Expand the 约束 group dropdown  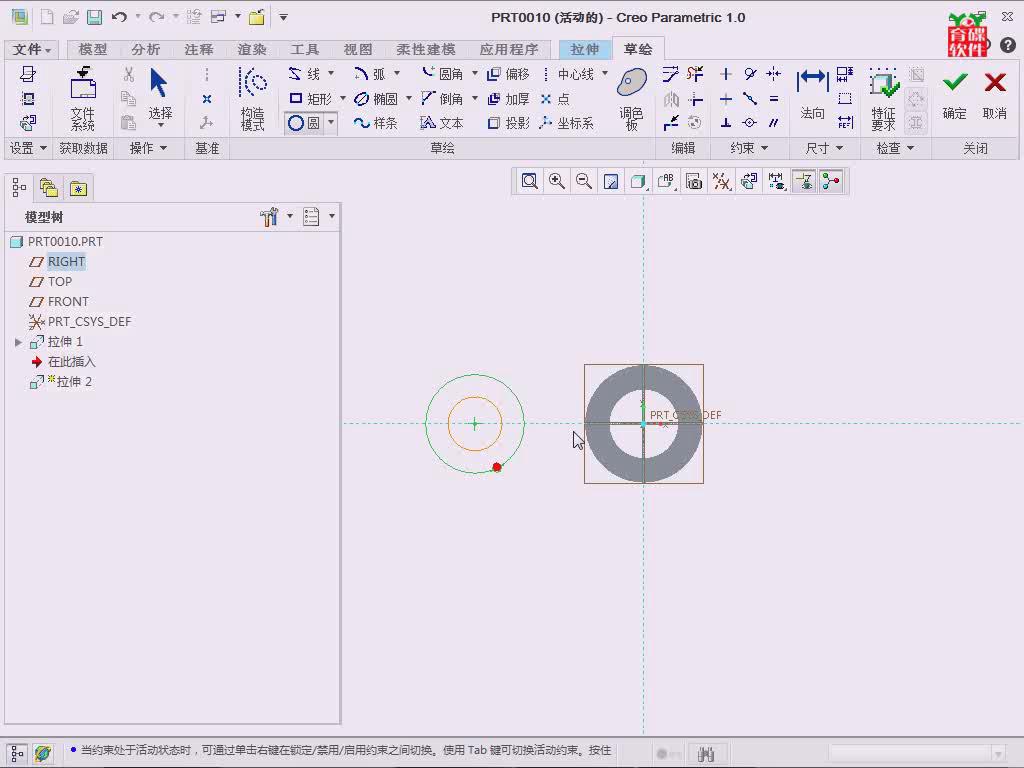click(x=765, y=148)
